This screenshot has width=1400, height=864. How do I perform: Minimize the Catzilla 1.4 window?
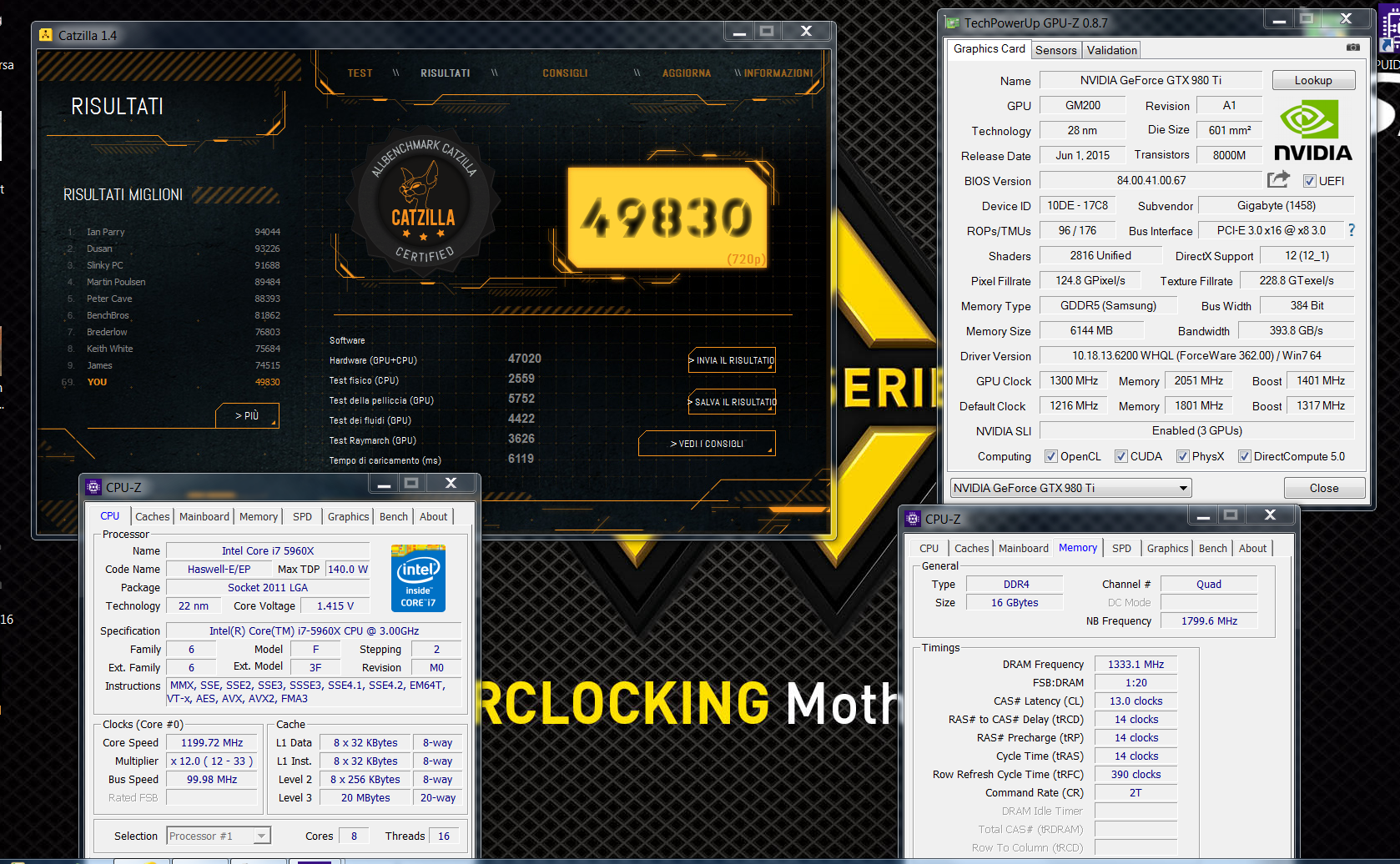738,32
